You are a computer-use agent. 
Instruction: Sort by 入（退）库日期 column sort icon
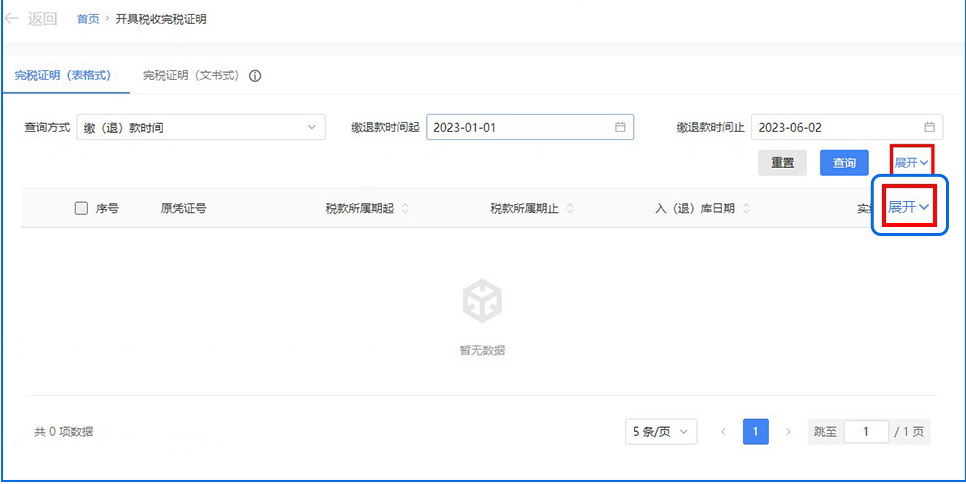point(746,209)
